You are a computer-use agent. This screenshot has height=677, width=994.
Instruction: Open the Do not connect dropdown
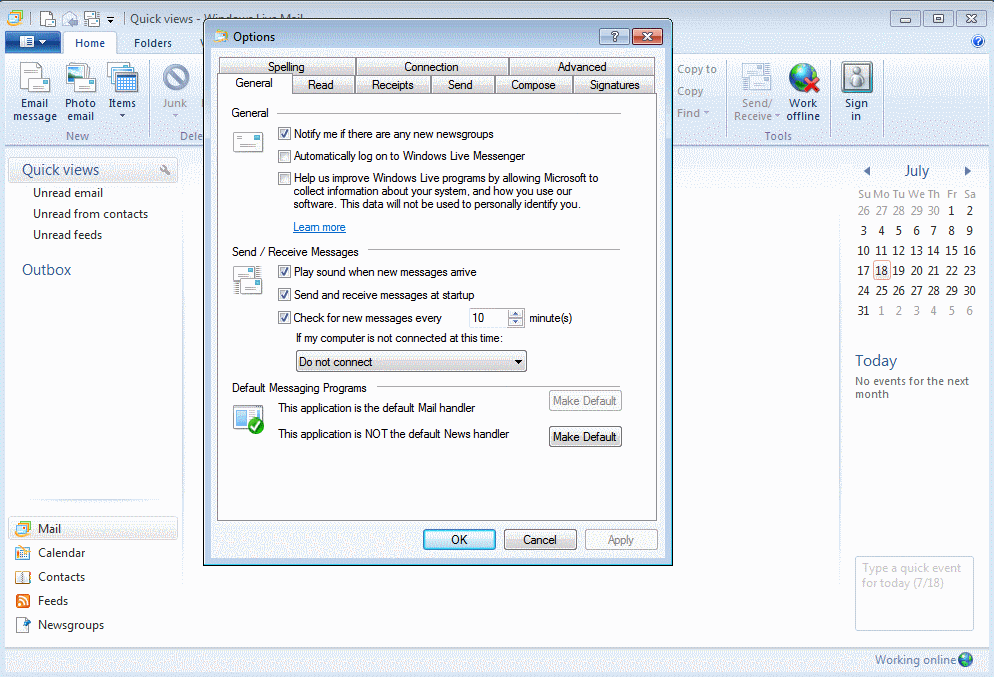[411, 362]
